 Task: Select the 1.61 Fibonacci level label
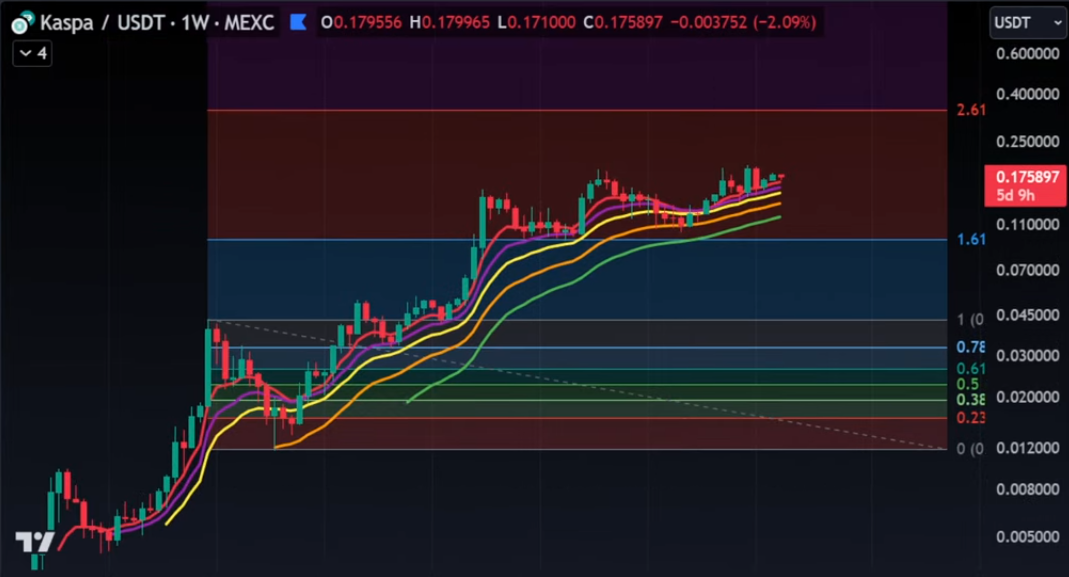tap(971, 239)
